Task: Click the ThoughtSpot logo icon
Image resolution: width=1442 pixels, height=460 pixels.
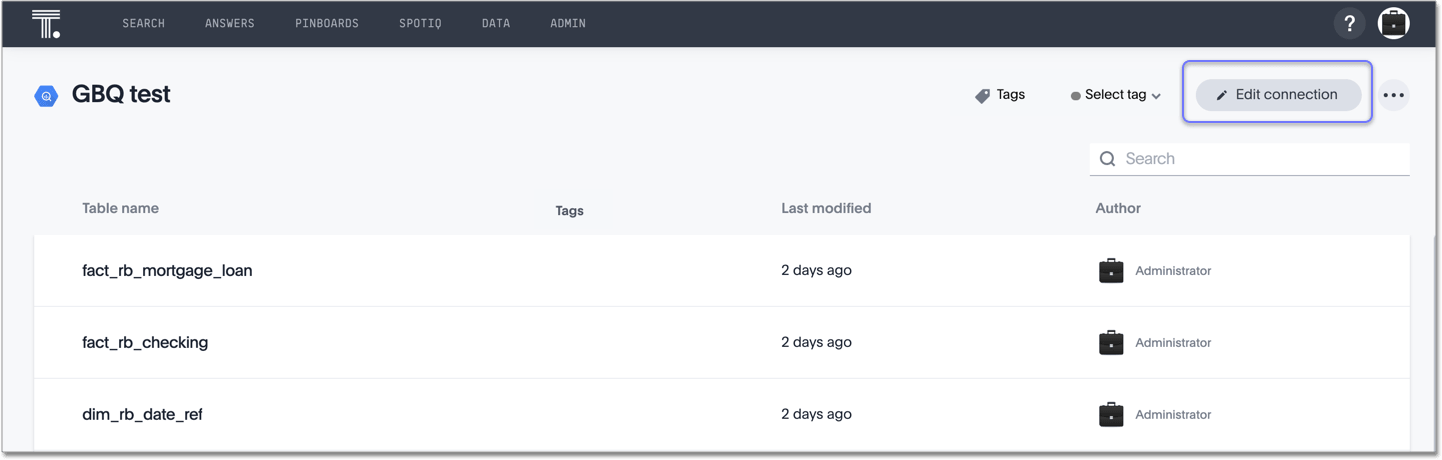Action: pos(46,23)
